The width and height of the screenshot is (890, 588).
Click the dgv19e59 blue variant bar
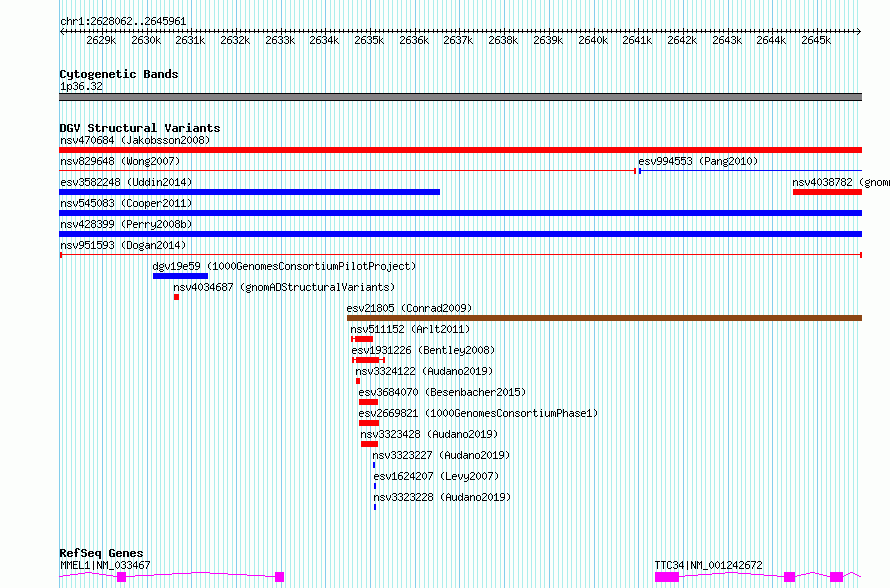pyautogui.click(x=180, y=276)
